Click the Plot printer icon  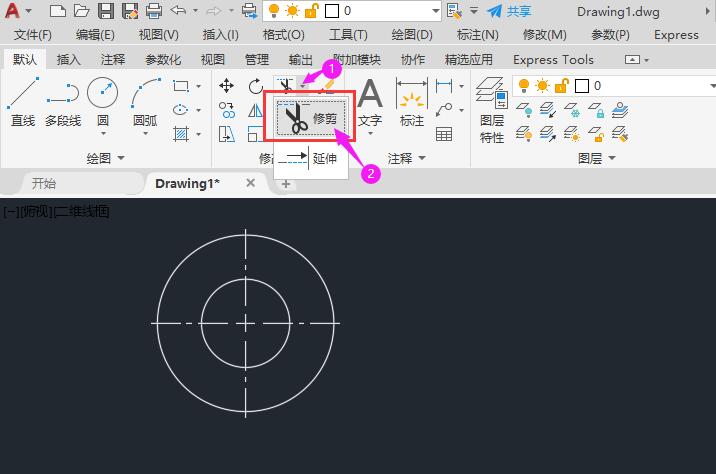click(x=154, y=11)
